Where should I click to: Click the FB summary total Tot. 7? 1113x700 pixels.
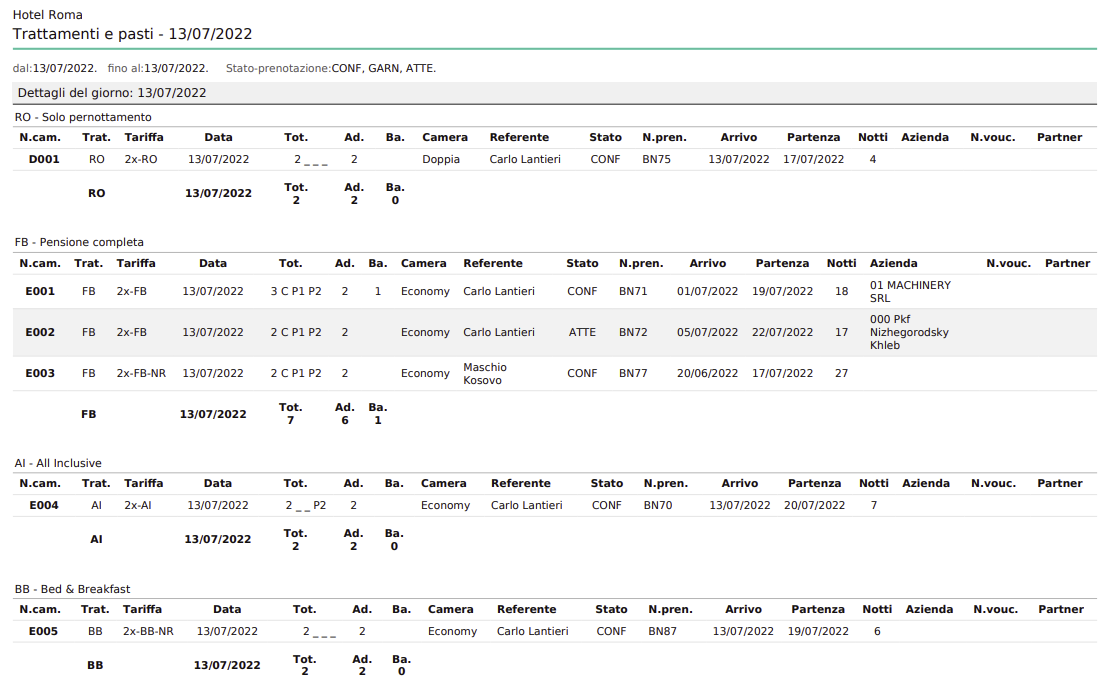point(290,415)
